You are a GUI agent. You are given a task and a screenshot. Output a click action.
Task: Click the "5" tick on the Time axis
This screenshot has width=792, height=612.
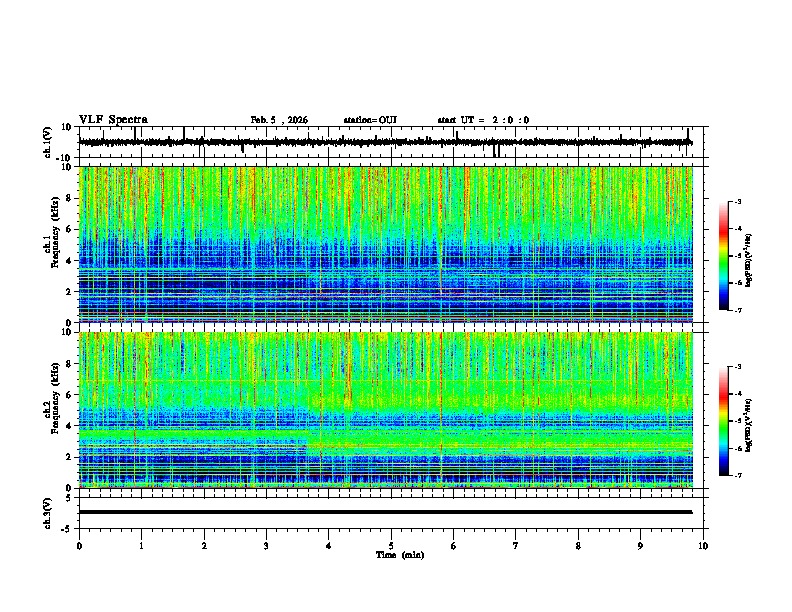391,546
